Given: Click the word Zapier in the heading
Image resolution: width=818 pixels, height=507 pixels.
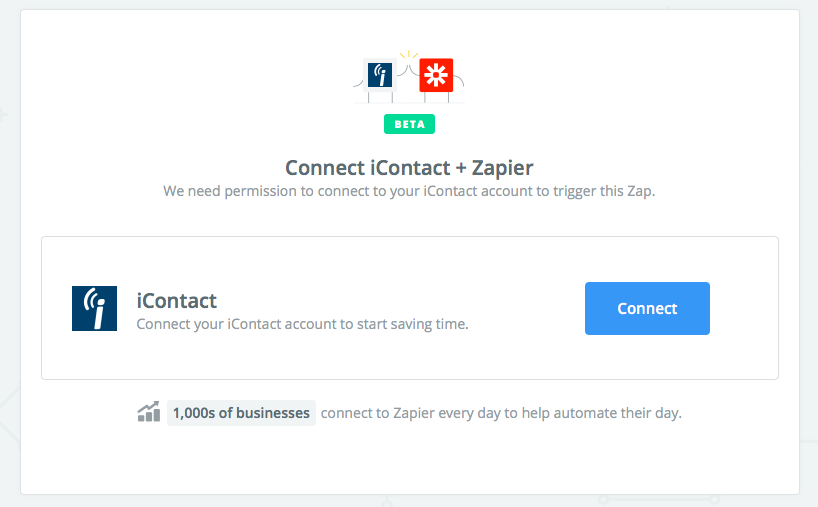Looking at the screenshot, I should click(502, 168).
